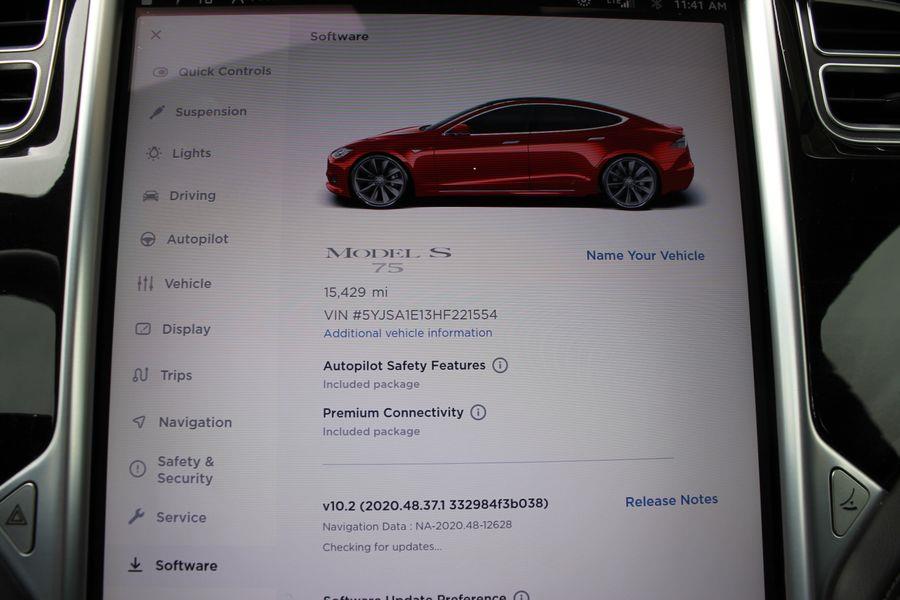Image resolution: width=900 pixels, height=600 pixels.
Task: Click the Vehicle sliders icon
Action: [145, 283]
